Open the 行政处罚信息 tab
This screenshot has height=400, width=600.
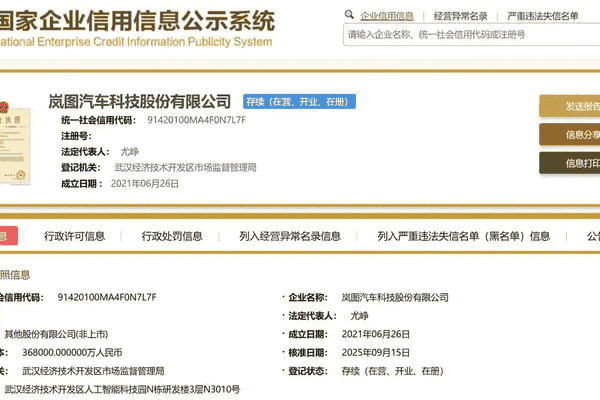172,236
